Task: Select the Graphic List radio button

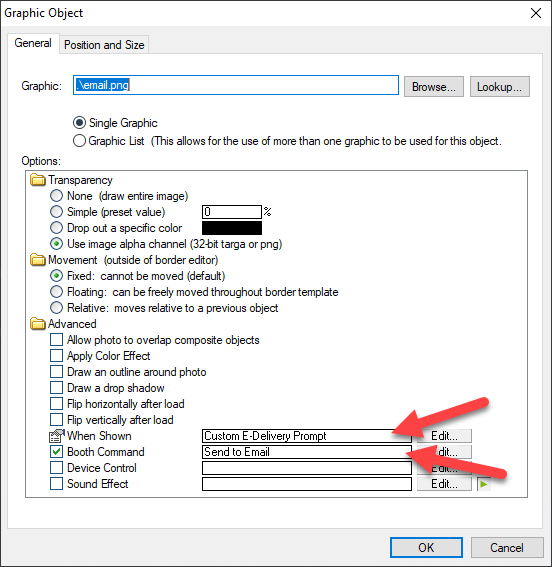Action: [x=79, y=141]
